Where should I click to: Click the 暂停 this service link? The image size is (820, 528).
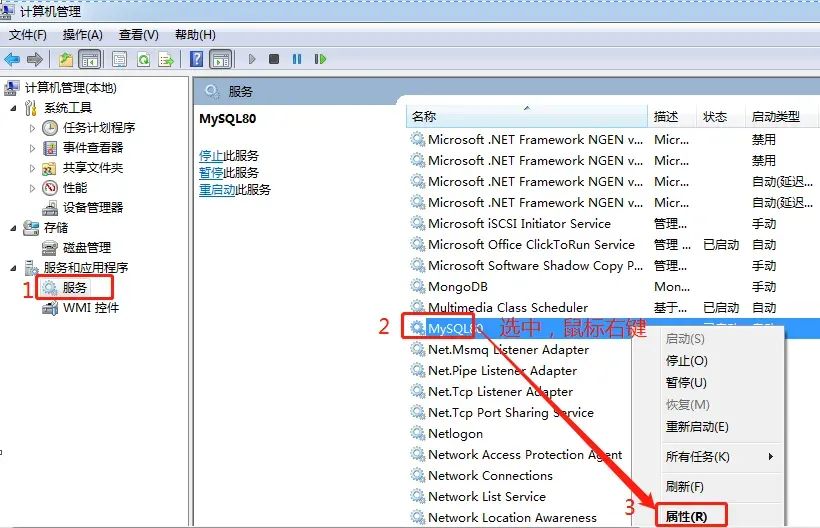tap(211, 173)
